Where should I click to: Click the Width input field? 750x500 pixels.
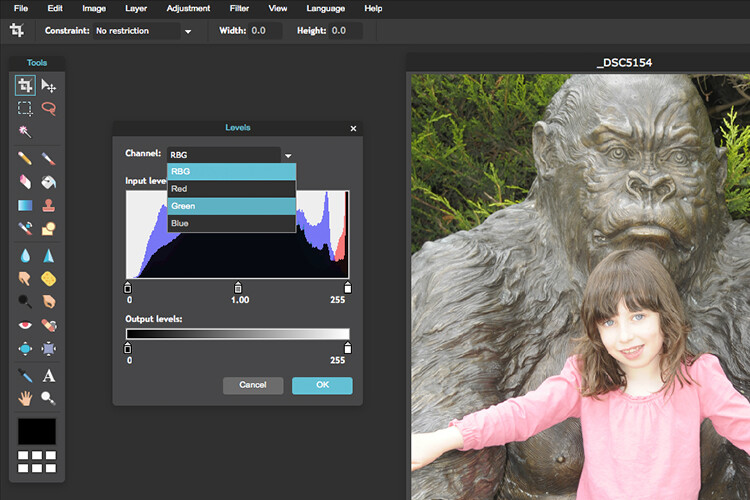(x=265, y=31)
